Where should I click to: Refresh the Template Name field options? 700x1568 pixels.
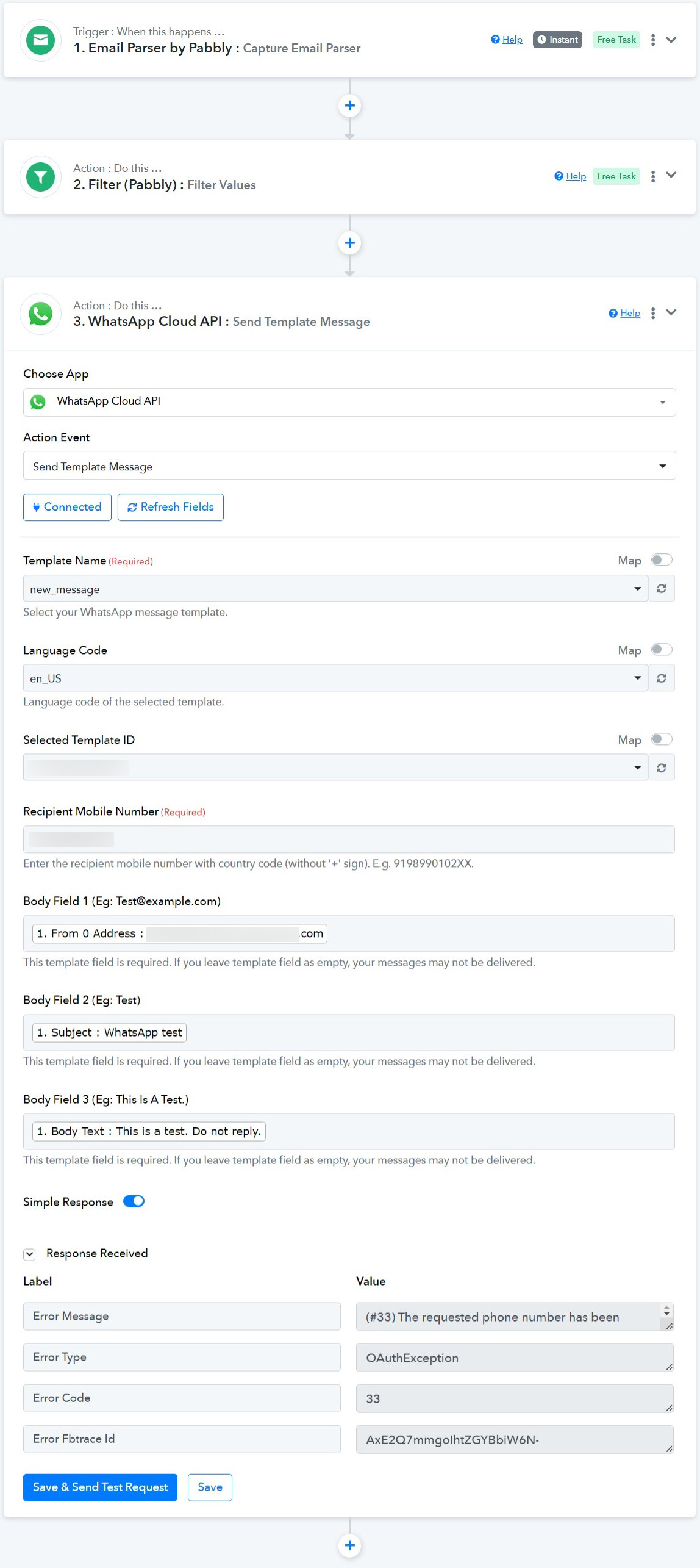[662, 588]
